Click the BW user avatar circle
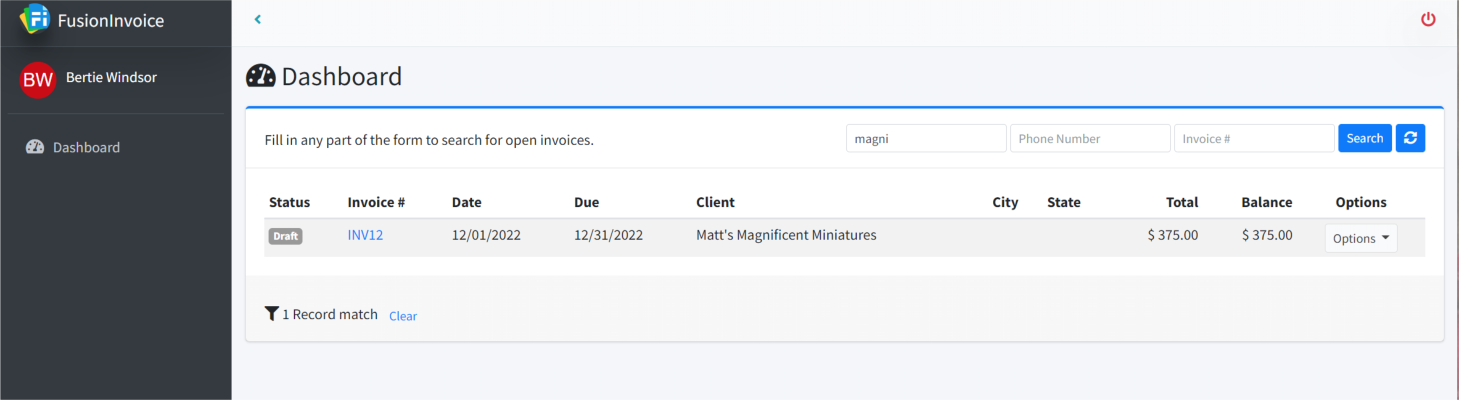This screenshot has width=1459, height=400. (x=38, y=80)
